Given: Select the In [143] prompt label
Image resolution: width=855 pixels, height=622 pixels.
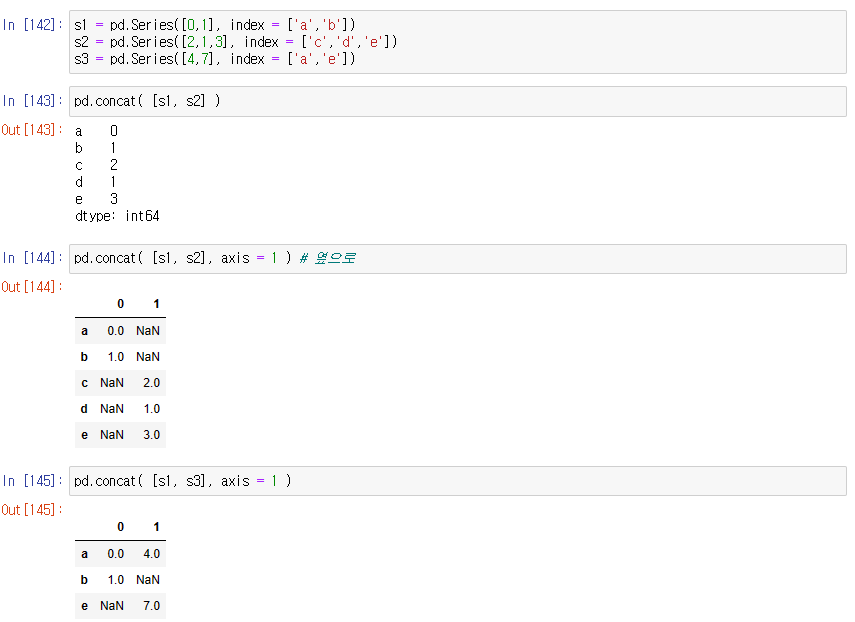Looking at the screenshot, I should click(x=32, y=101).
